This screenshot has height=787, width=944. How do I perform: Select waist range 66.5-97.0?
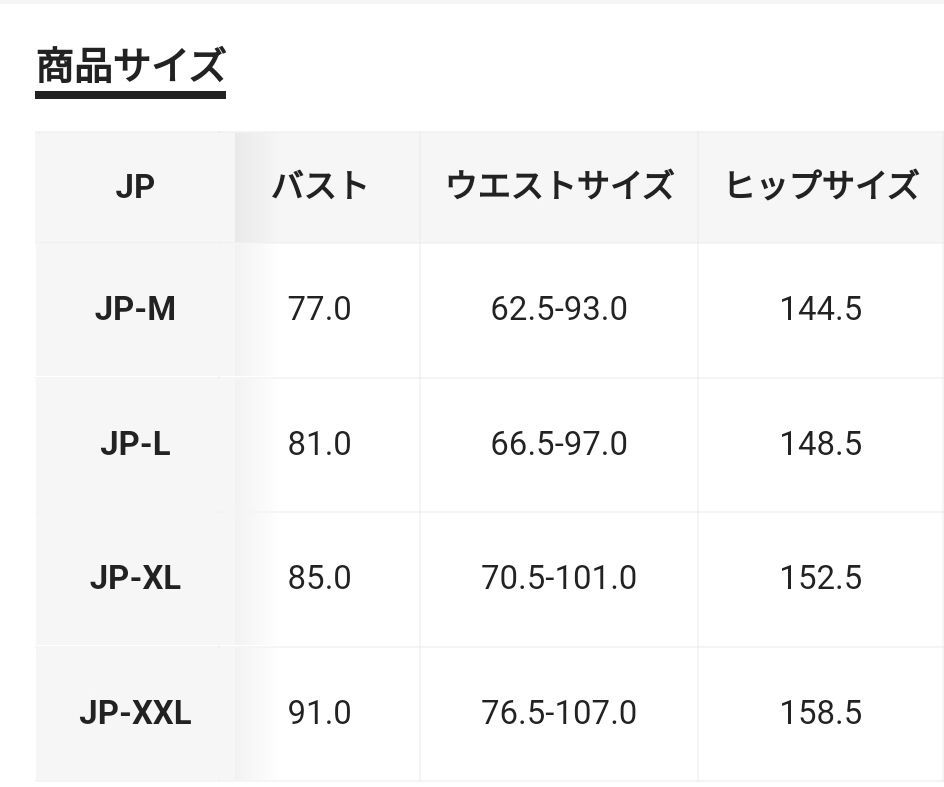[559, 444]
